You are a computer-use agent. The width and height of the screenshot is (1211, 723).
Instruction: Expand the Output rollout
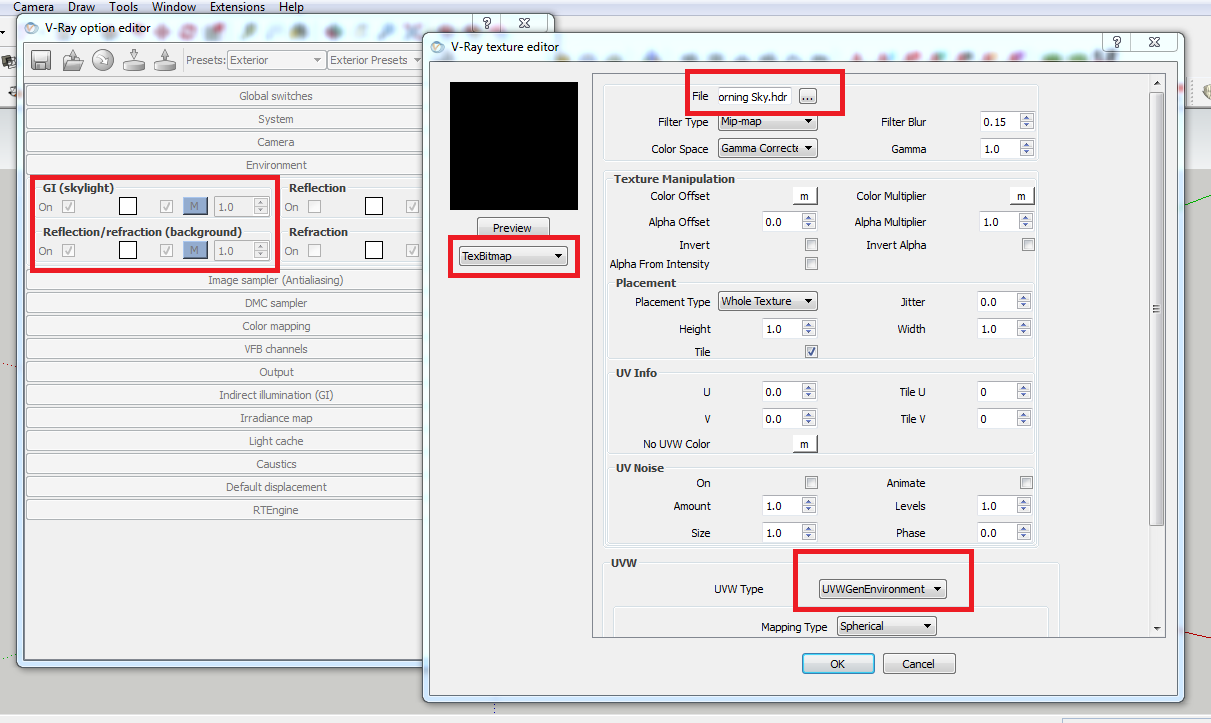tap(224, 372)
